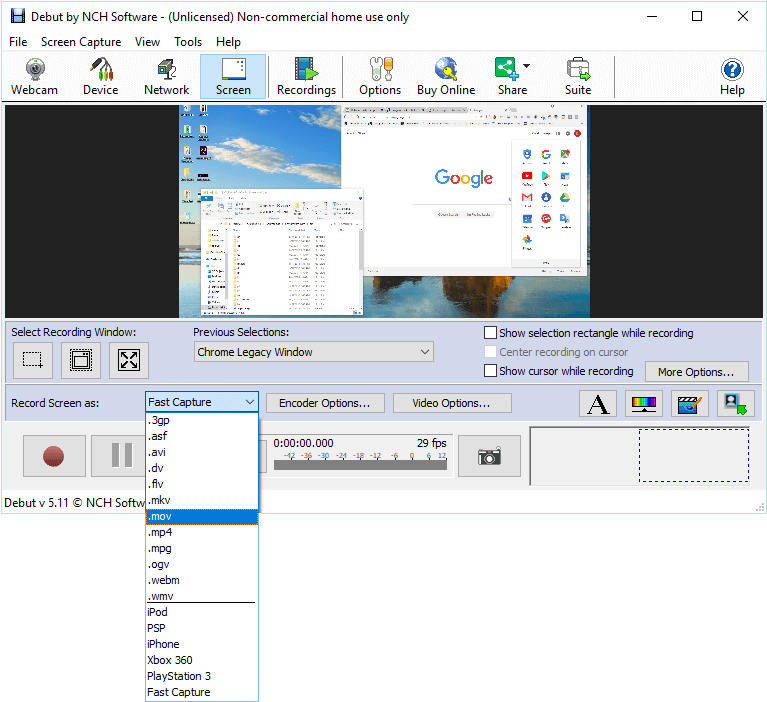Open the video effects clapperboard tool
The width and height of the screenshot is (767, 702).
(x=690, y=404)
